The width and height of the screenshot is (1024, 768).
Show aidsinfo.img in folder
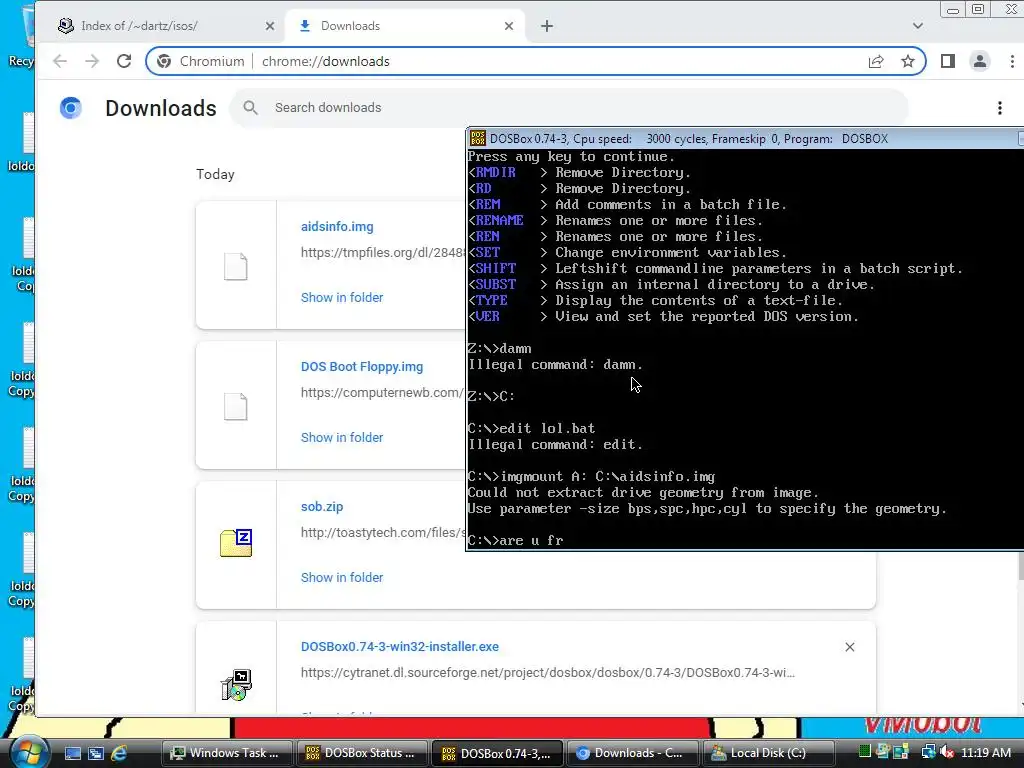(x=342, y=298)
